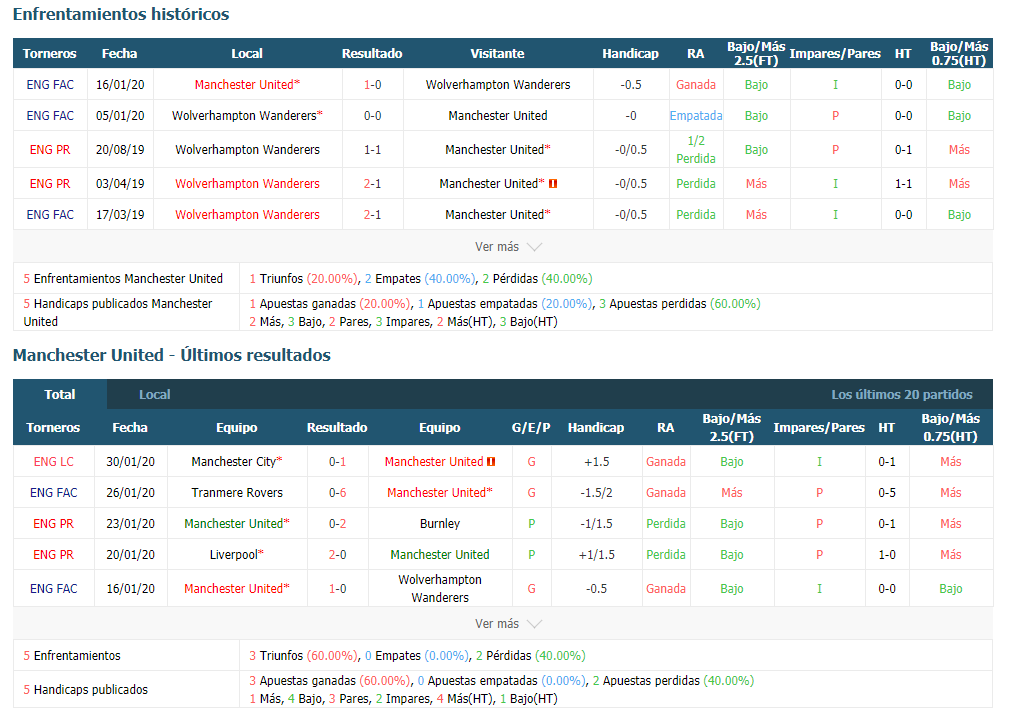This screenshot has height=715, width=1010.
Task: Select 'Manchester United - Últimos resultados' heading
Action: pyautogui.click(x=172, y=355)
